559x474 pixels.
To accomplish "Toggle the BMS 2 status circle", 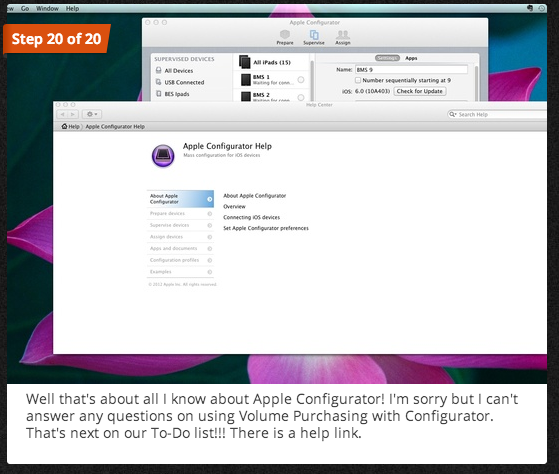I will pyautogui.click(x=301, y=97).
